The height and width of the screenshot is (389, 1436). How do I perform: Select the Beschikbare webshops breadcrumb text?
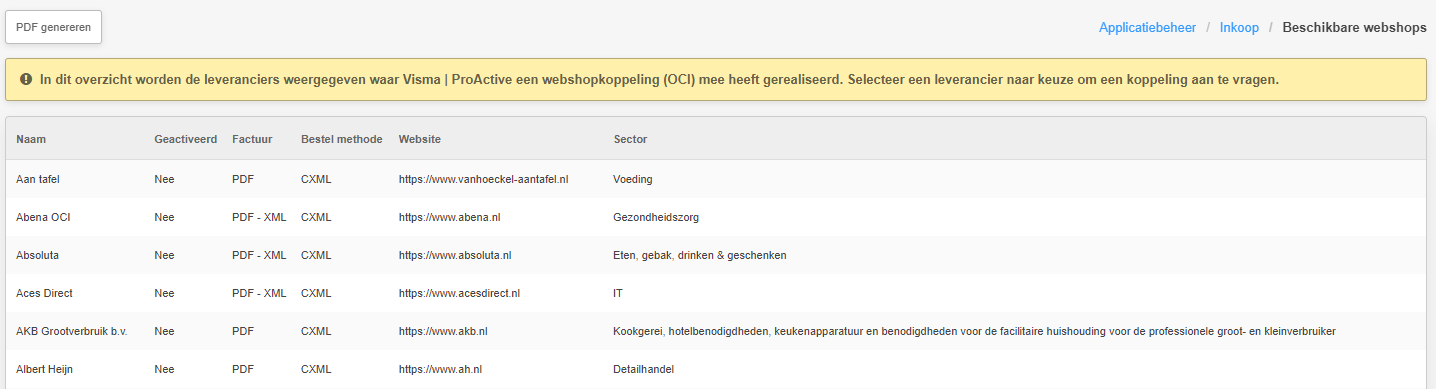click(x=1354, y=28)
